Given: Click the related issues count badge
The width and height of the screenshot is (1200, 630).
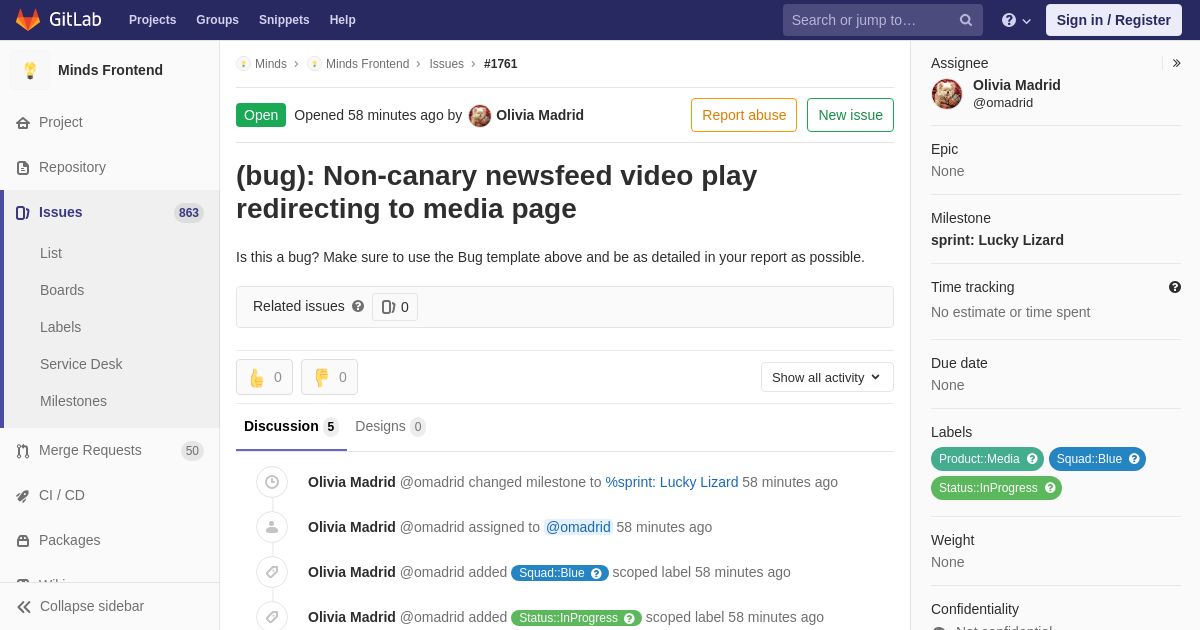Looking at the screenshot, I should (x=395, y=307).
